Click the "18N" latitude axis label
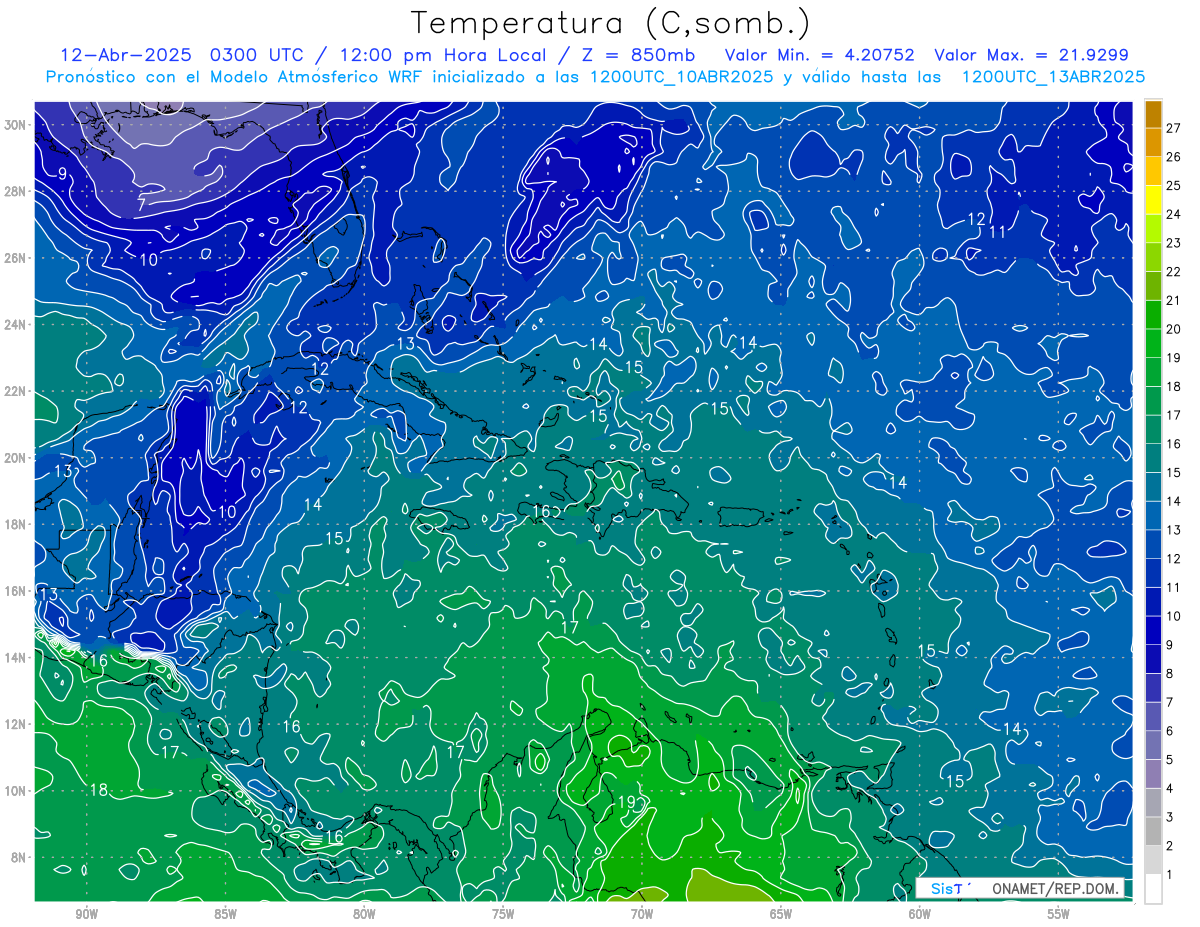 [x=15, y=524]
